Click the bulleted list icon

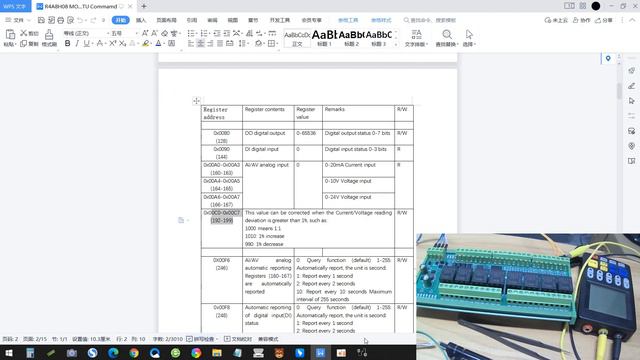(191, 33)
